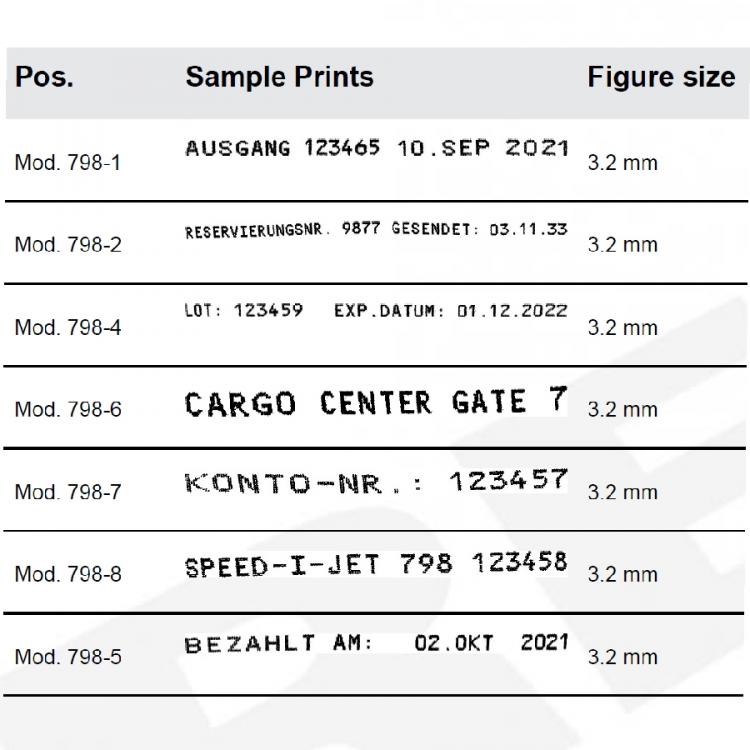Click the Sample Prints column header
The height and width of the screenshot is (750, 750).
279,77
